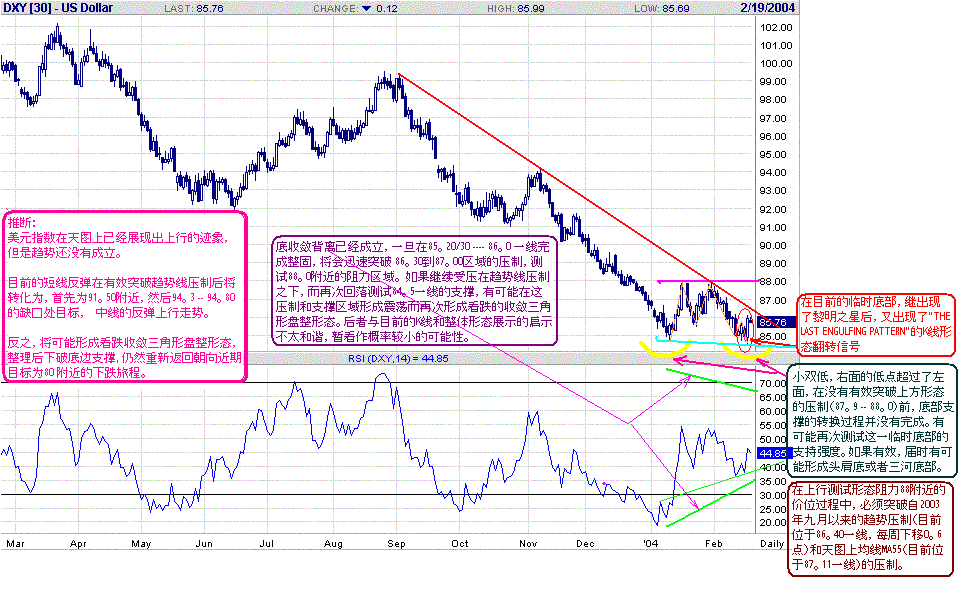Click the 98.00 price axis label
This screenshot has width=960, height=591.
tap(773, 100)
